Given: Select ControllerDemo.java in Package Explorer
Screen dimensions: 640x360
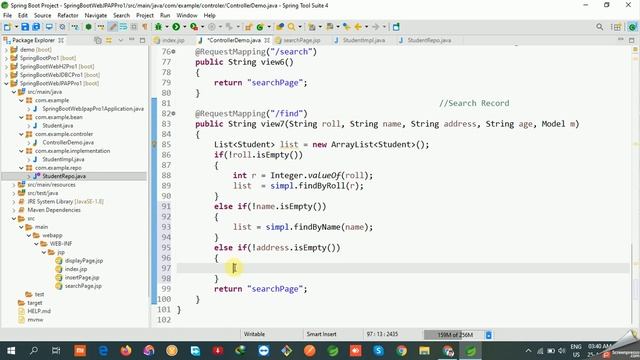Looking at the screenshot, I should point(68,142).
